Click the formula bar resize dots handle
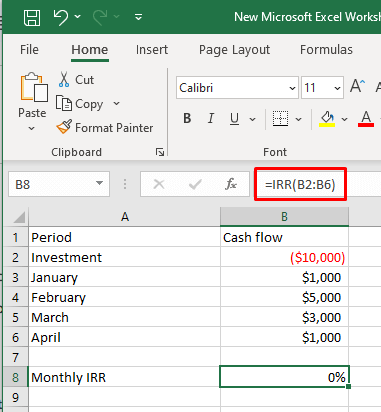 click(x=125, y=184)
